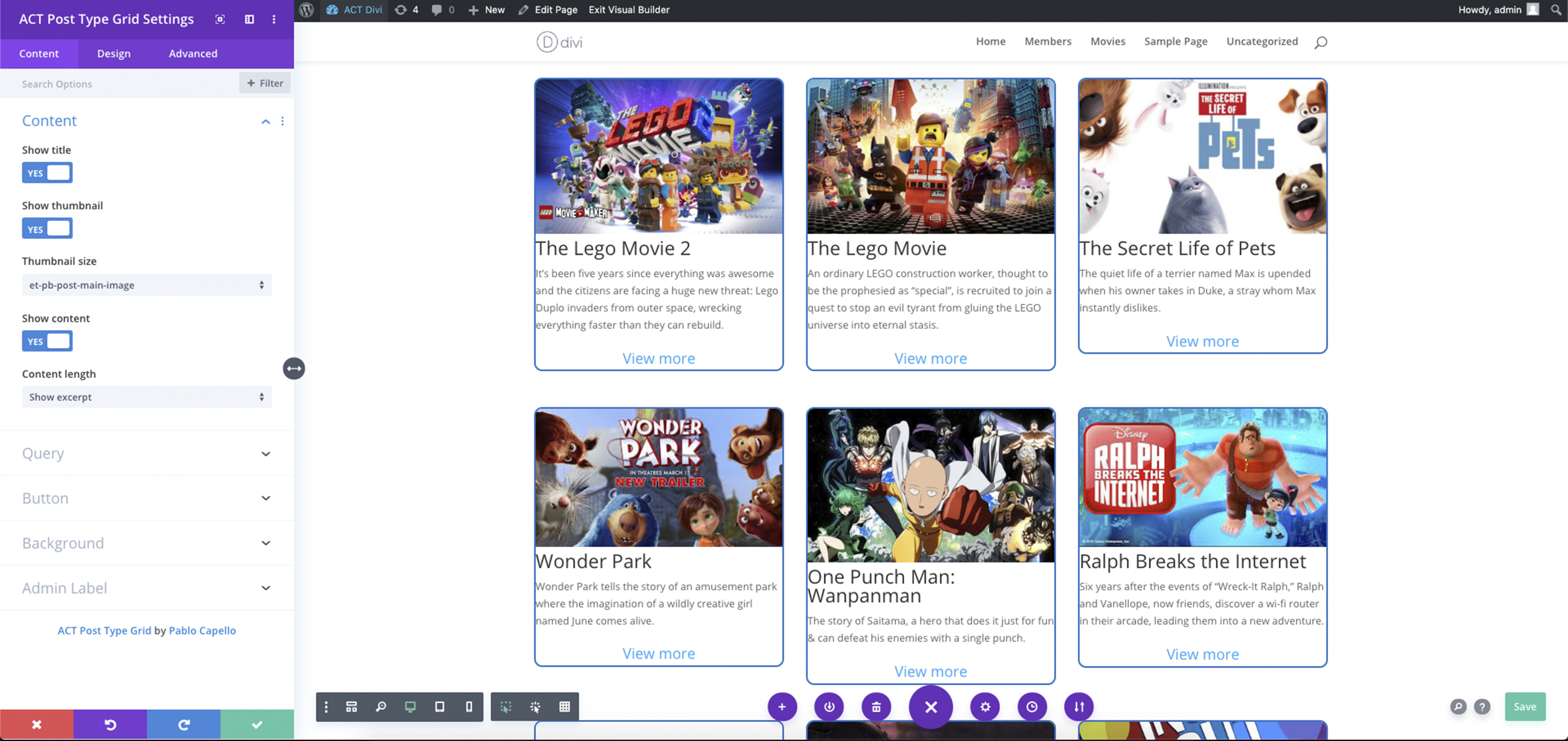The width and height of the screenshot is (1568, 741).
Task: Select desktop view mode
Action: point(410,707)
